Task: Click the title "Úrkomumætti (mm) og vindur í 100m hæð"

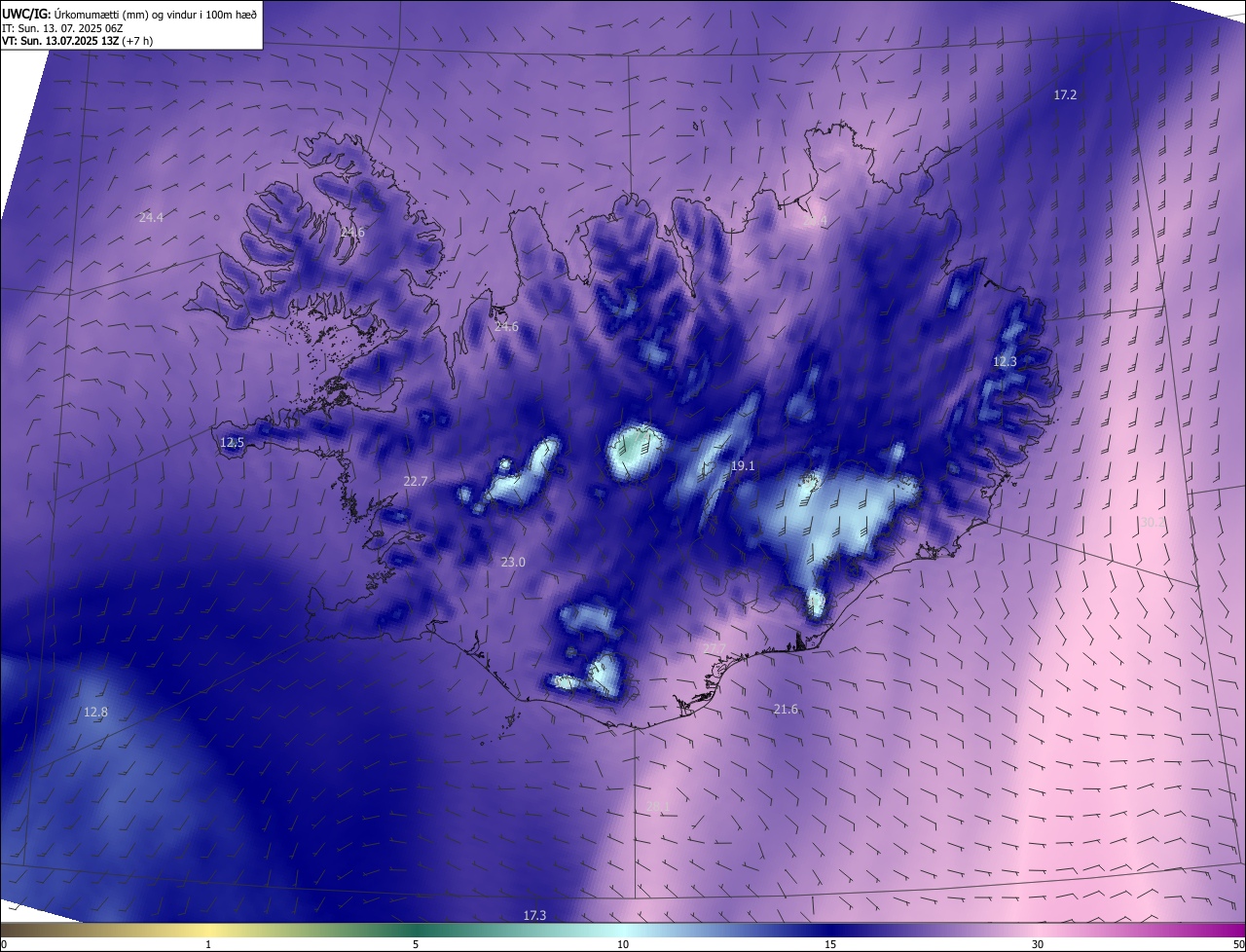Action: (155, 13)
